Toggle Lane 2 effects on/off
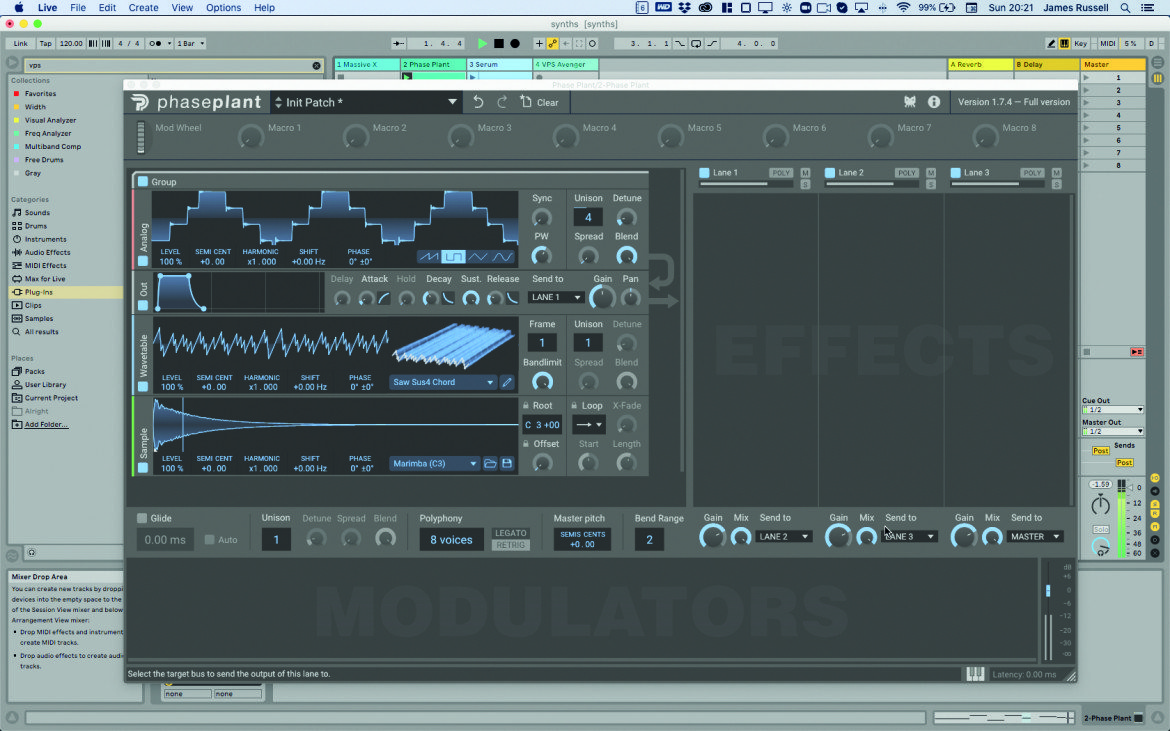Image resolution: width=1170 pixels, height=731 pixels. coord(830,173)
